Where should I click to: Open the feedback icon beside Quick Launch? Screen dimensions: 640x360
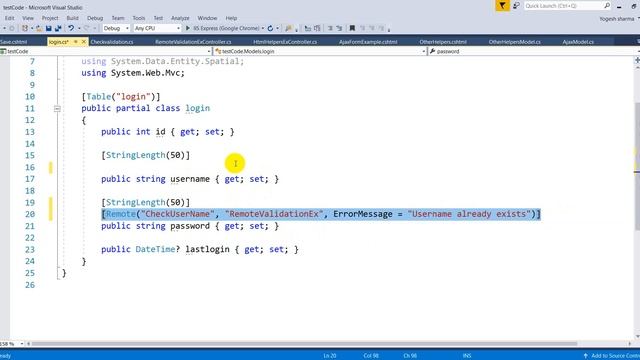516,6
